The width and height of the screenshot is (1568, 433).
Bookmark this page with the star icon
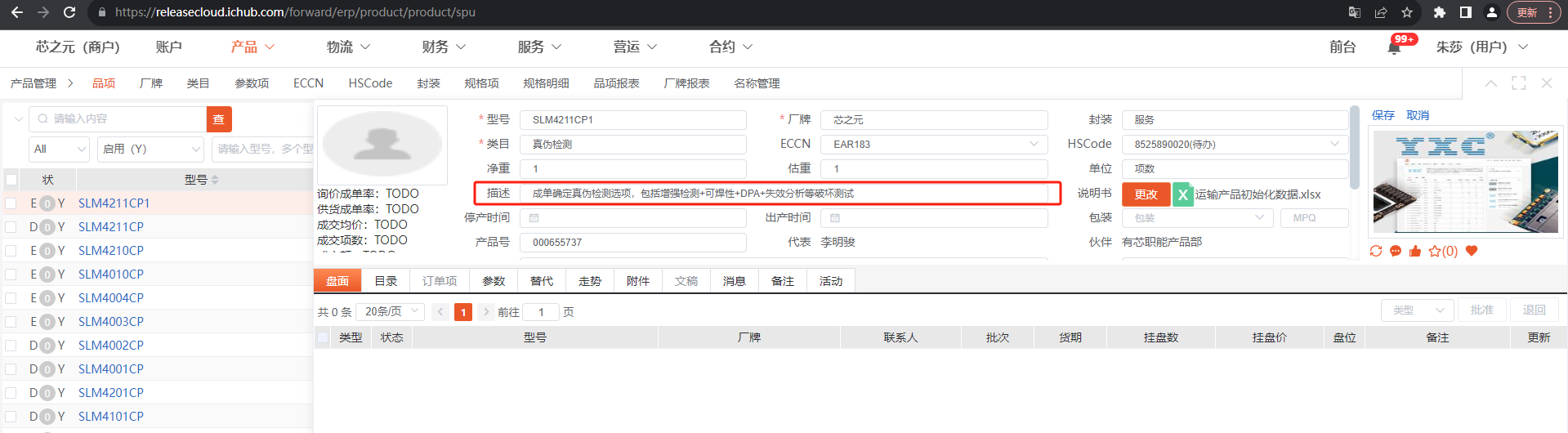click(x=1407, y=12)
